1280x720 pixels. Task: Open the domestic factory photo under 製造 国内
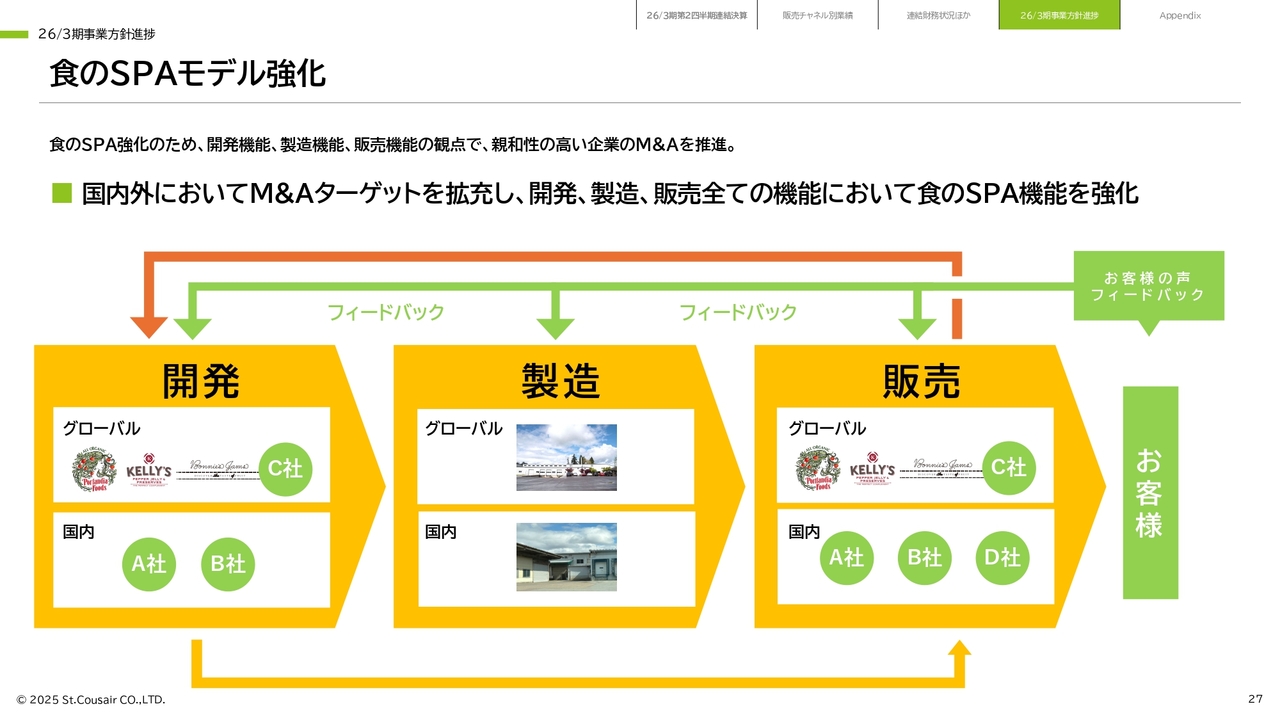(x=566, y=556)
